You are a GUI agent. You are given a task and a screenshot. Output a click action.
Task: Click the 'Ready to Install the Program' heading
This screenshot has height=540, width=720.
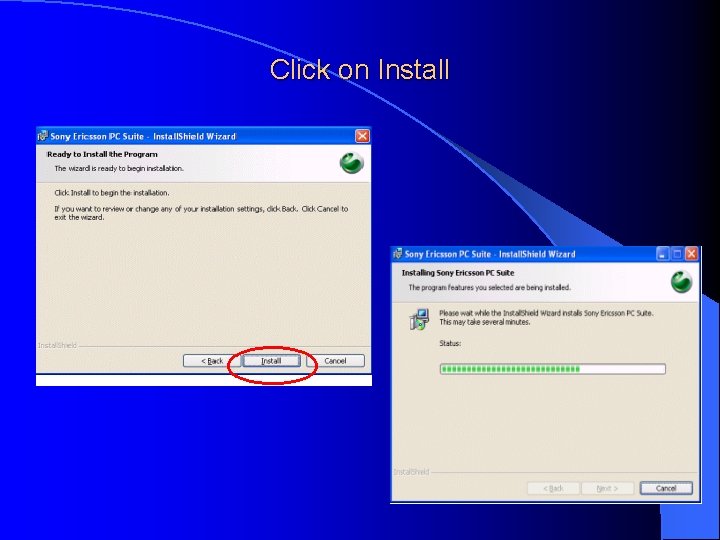pyautogui.click(x=102, y=154)
